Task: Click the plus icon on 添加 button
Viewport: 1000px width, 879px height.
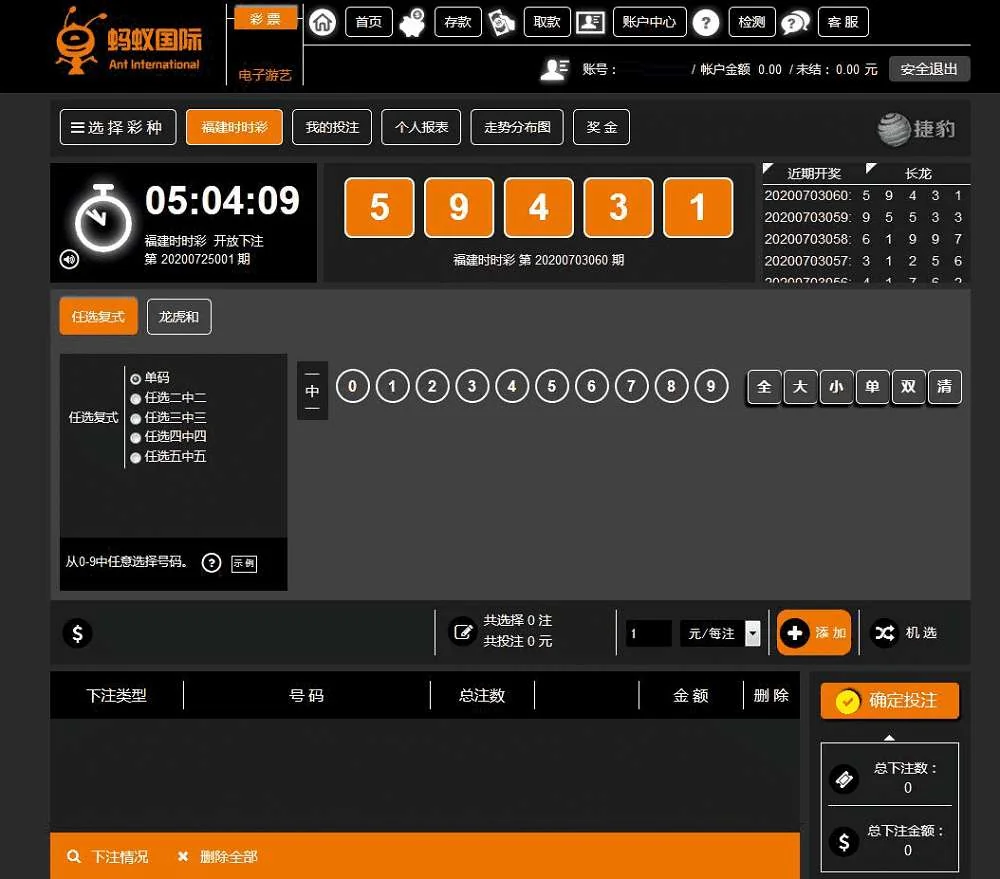Action: (x=795, y=633)
